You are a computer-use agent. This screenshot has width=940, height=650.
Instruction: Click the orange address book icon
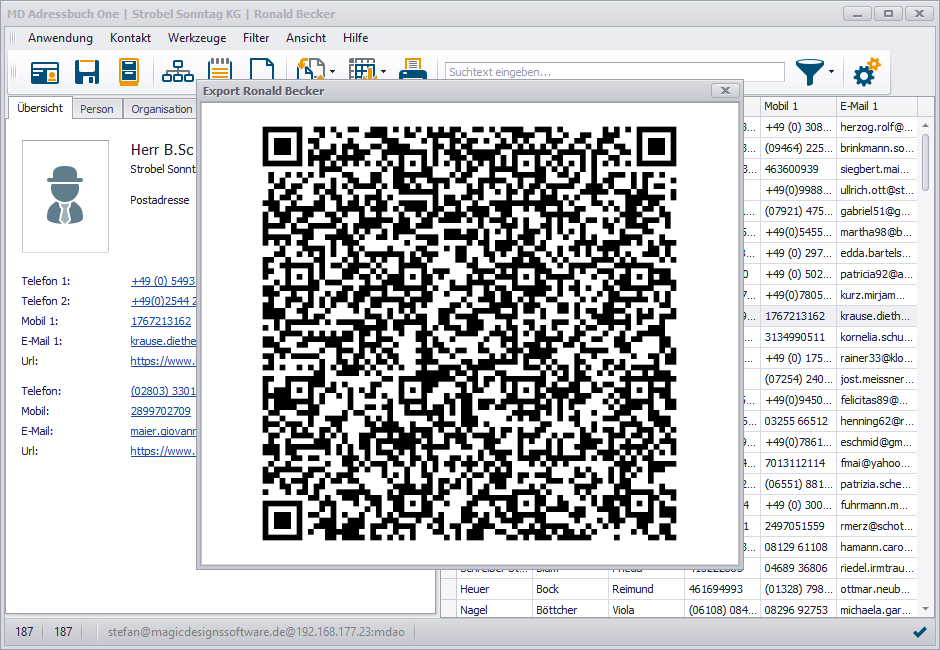click(129, 72)
